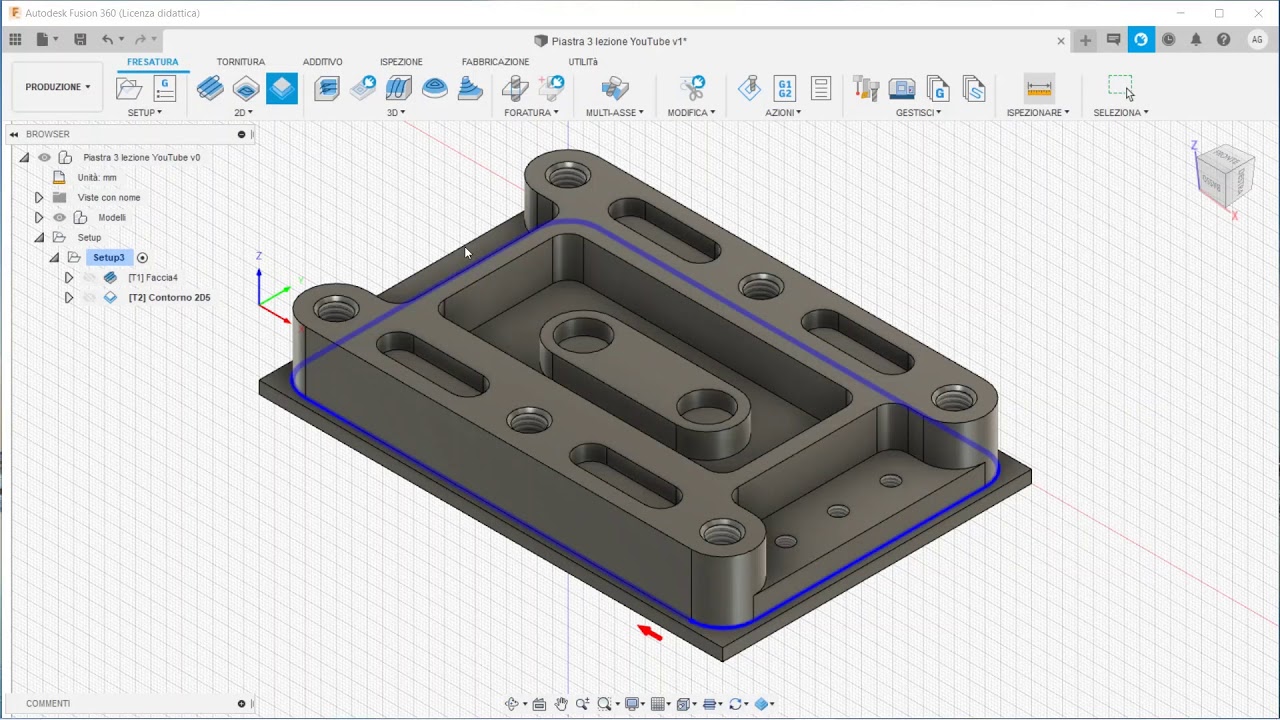The width and height of the screenshot is (1280, 720).
Task: Click the window selection tool icon
Action: [x=1121, y=88]
